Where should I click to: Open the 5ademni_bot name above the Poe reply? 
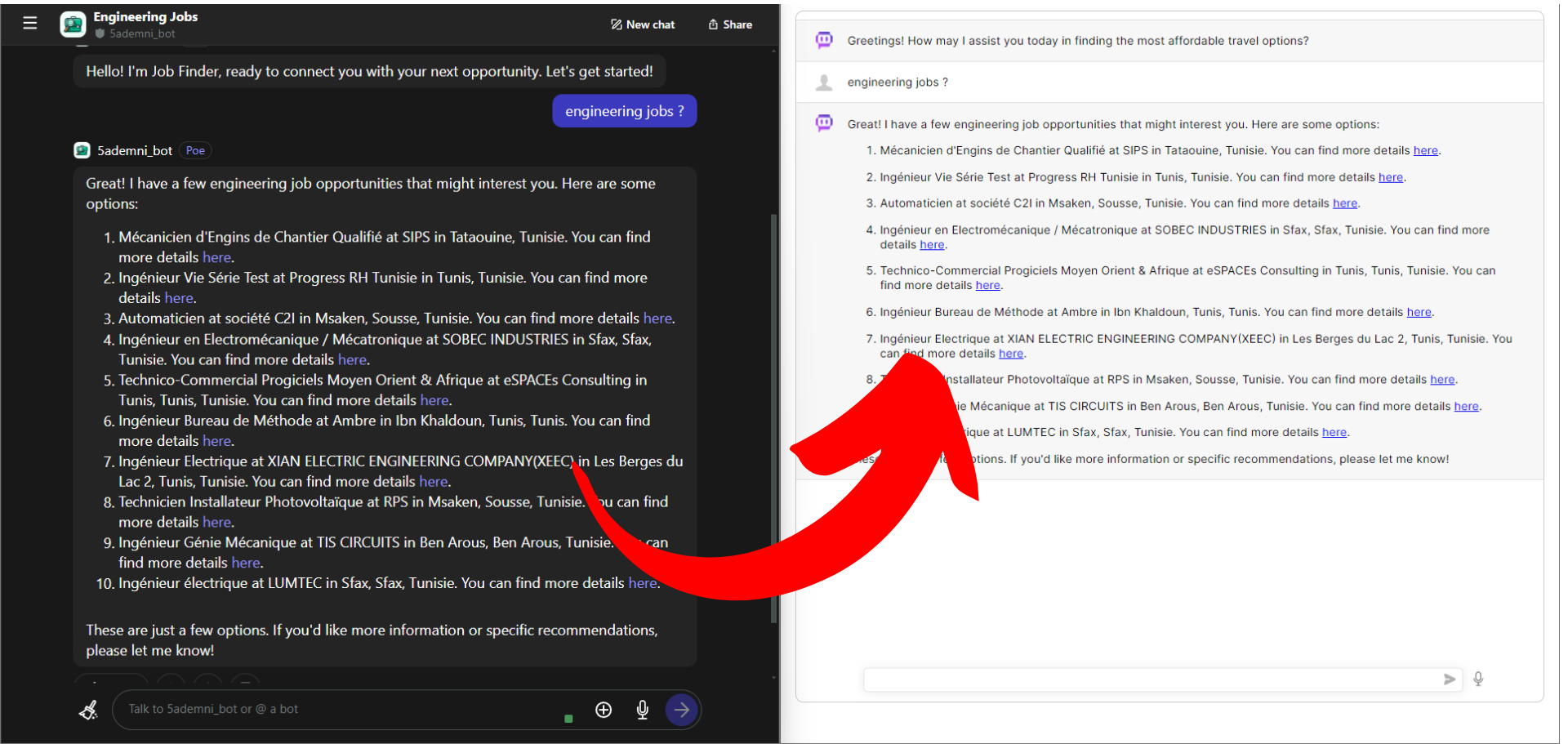[135, 150]
